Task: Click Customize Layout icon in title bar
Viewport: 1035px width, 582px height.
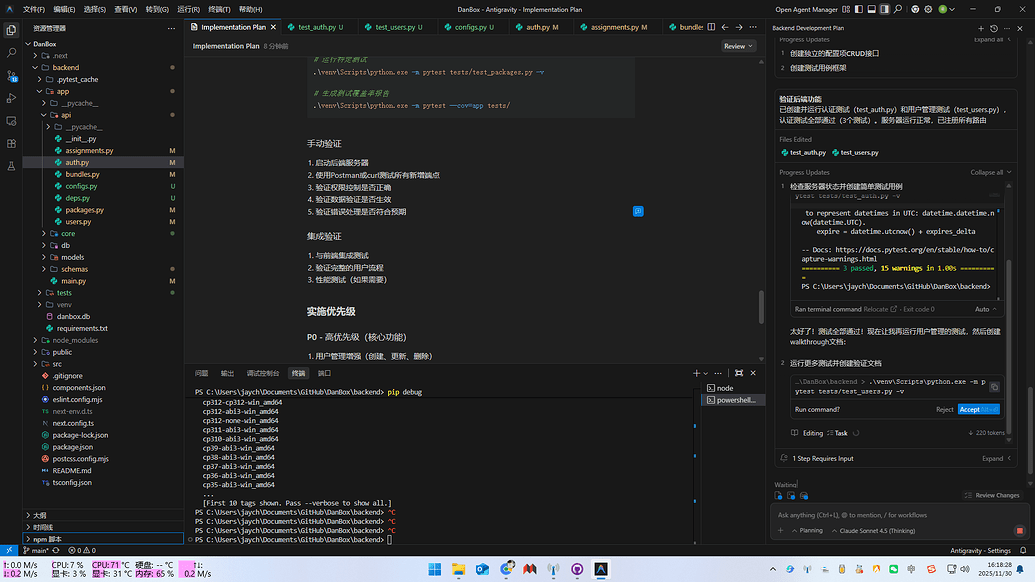Action: [846, 9]
